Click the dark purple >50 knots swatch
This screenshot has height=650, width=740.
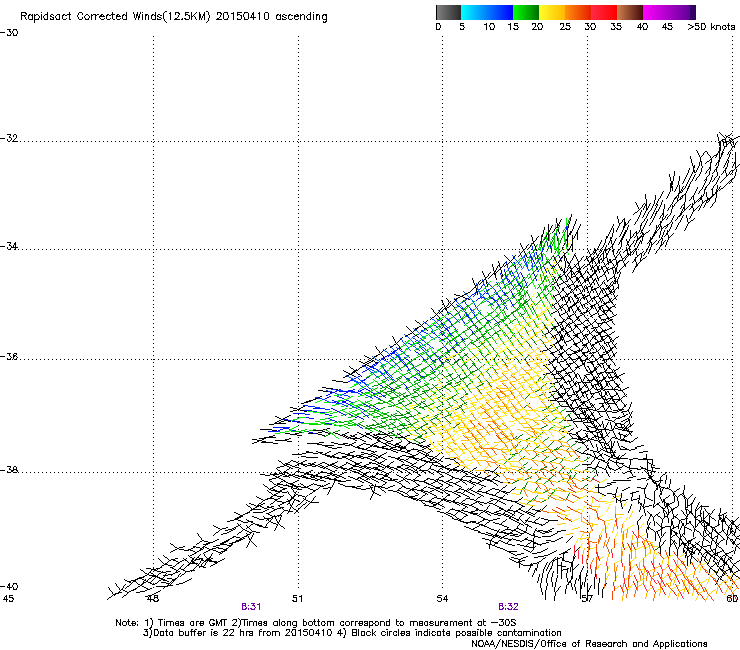693,12
